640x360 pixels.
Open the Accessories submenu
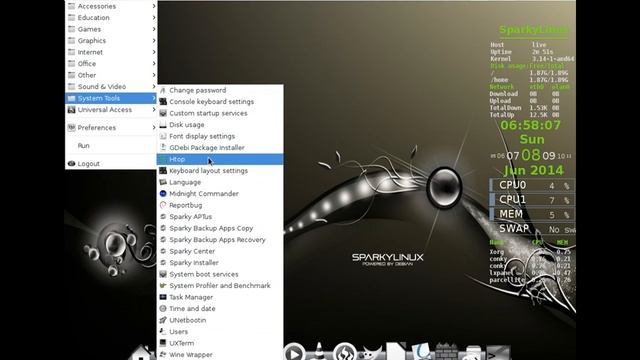point(111,6)
